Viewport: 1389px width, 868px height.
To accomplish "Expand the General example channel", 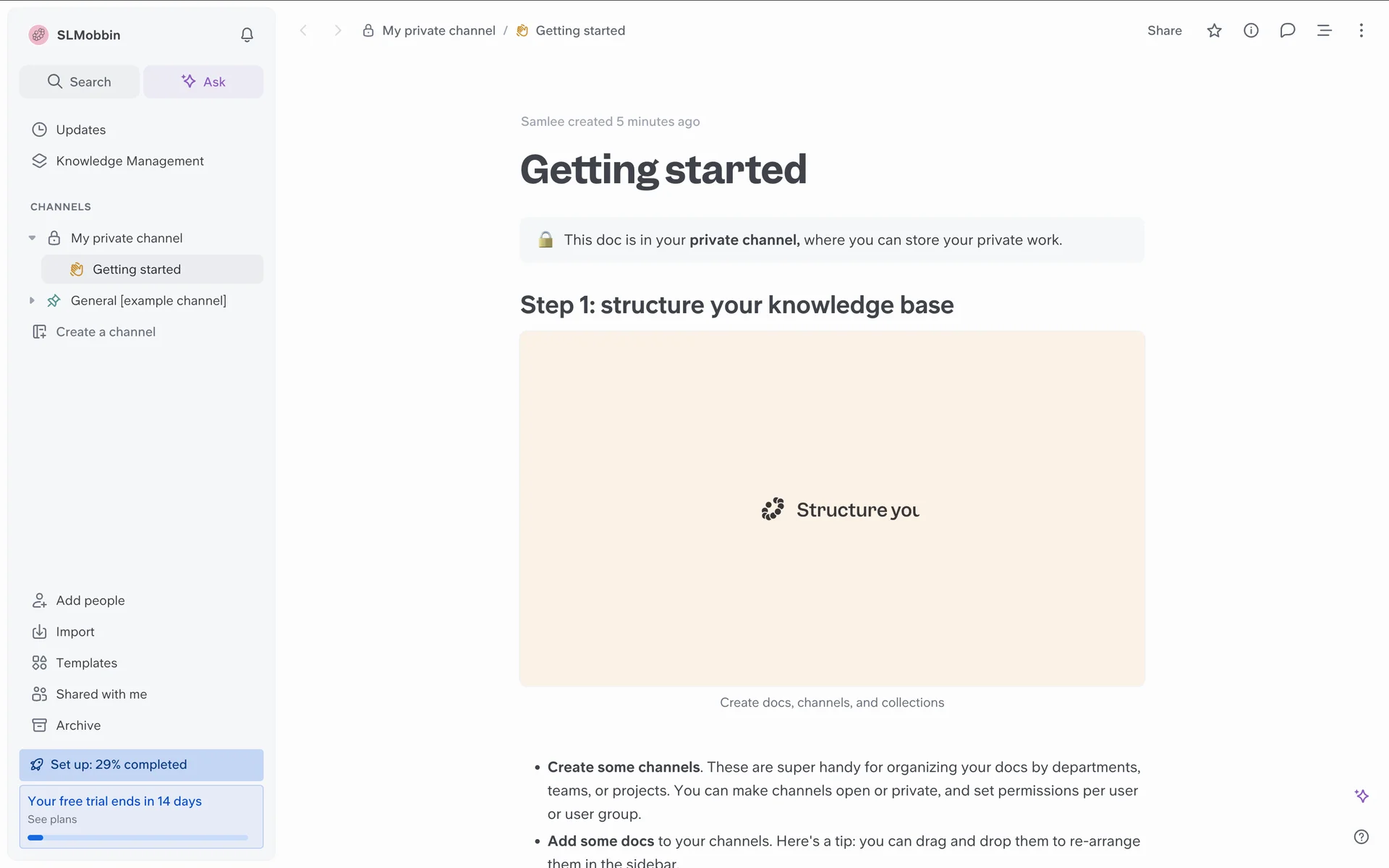I will click(32, 300).
